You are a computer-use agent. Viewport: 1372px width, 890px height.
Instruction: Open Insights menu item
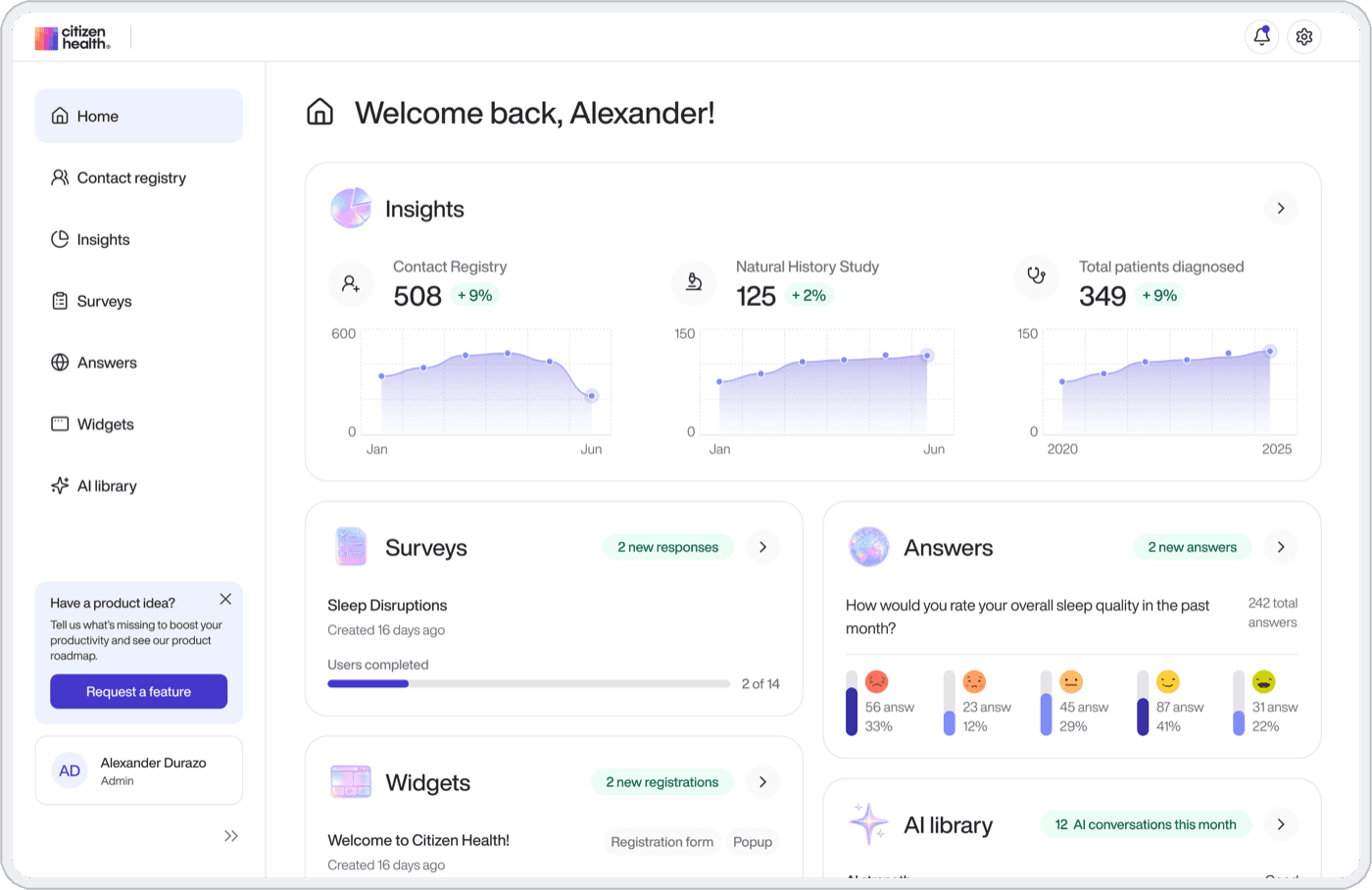(x=139, y=239)
